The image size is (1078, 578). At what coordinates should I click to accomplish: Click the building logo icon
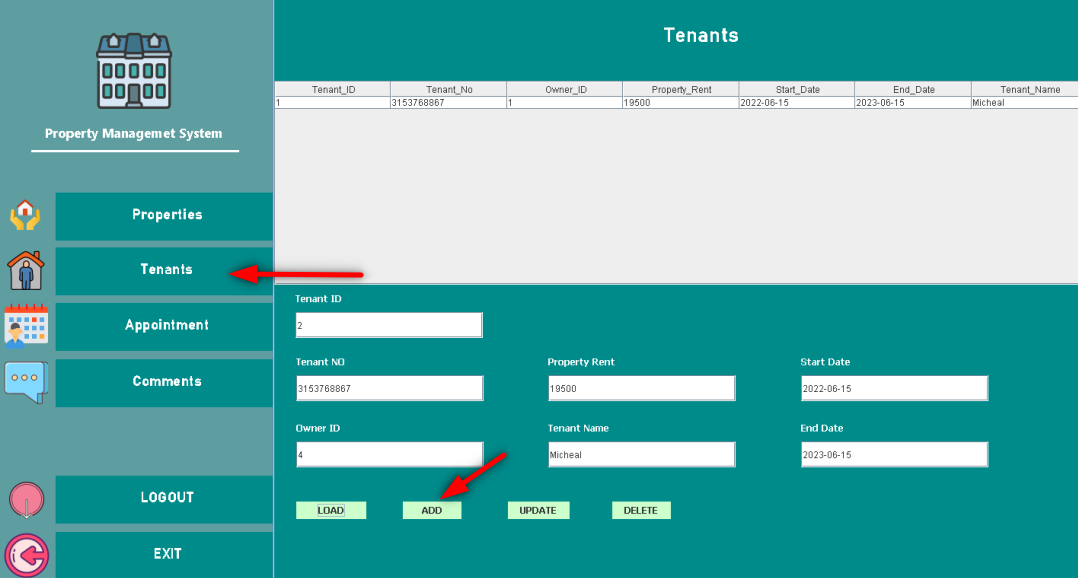click(x=134, y=71)
